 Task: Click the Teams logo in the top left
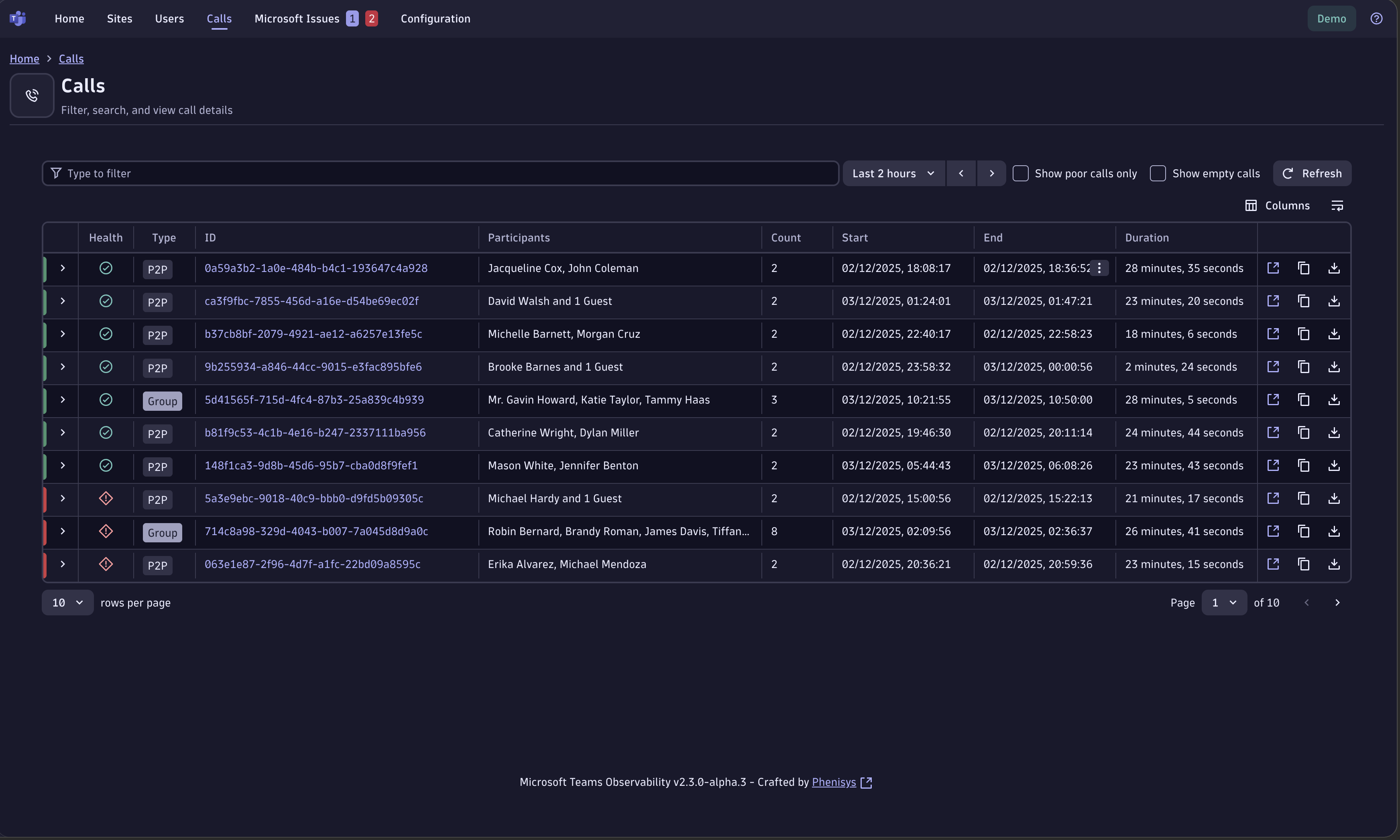[x=18, y=18]
